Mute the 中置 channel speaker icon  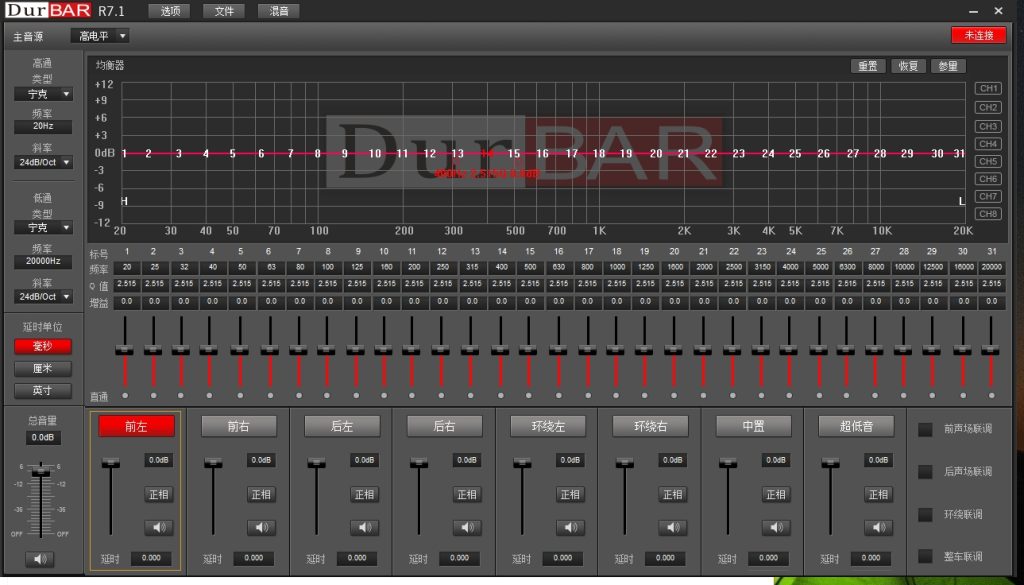click(776, 527)
